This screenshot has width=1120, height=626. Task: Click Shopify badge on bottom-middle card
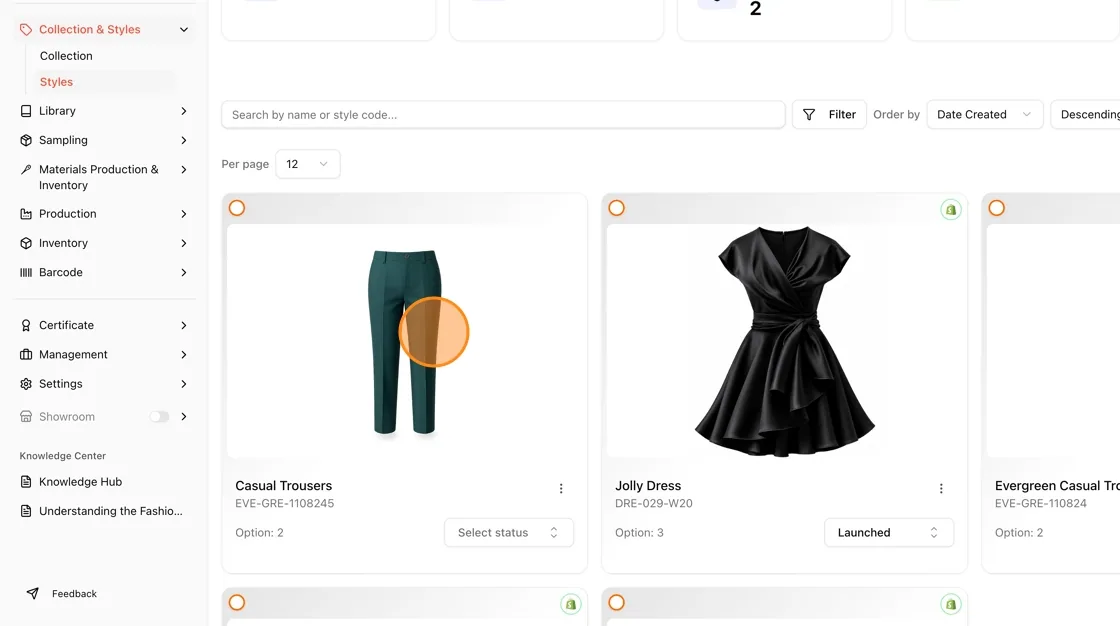coord(951,605)
